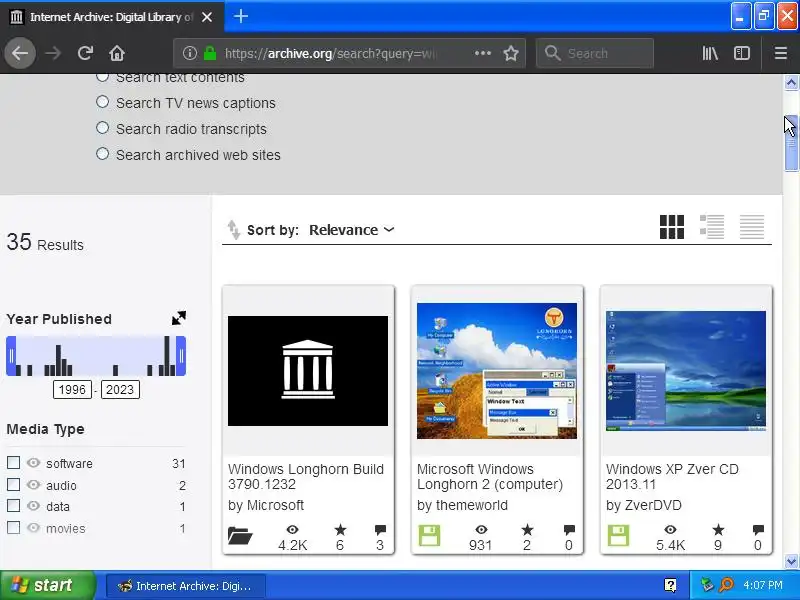
Task: Toggle eye icon for movies filter
Action: [x=34, y=527]
